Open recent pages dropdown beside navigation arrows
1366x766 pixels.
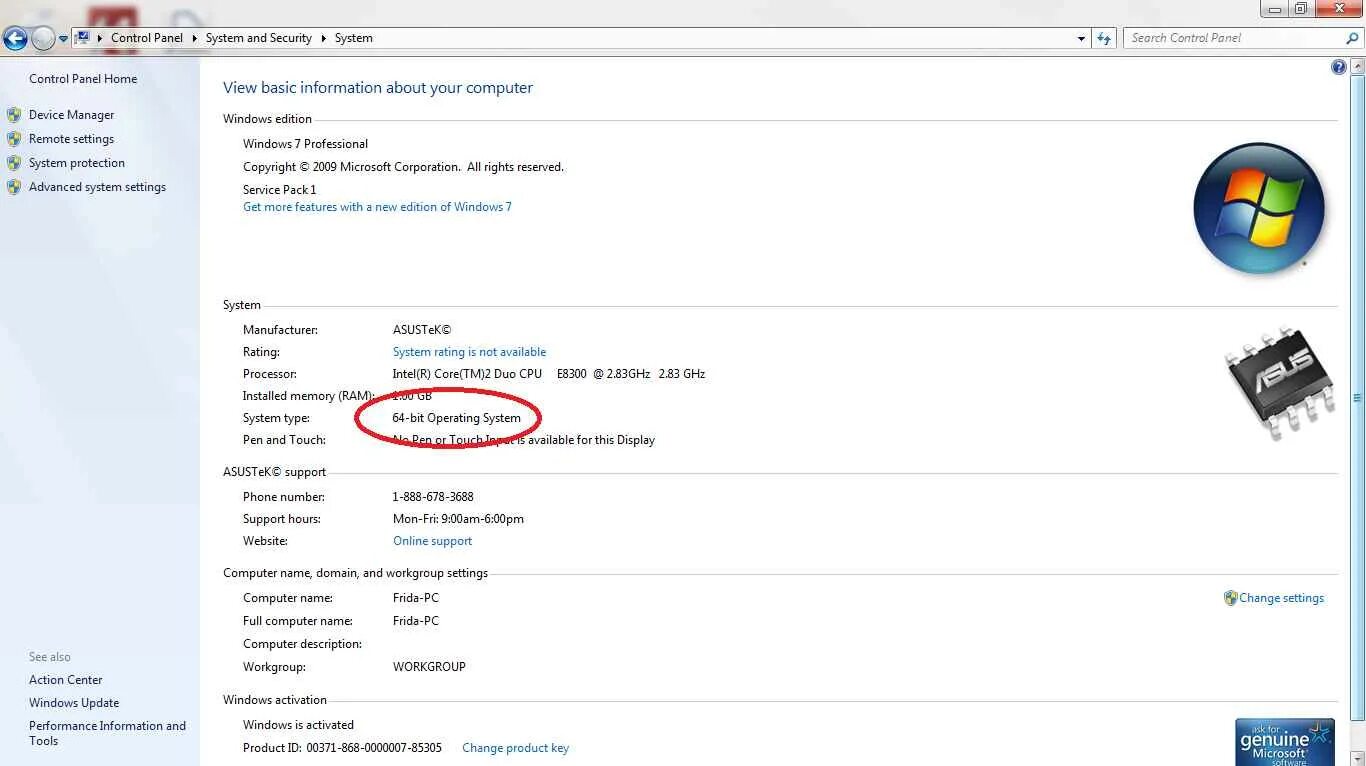(63, 39)
